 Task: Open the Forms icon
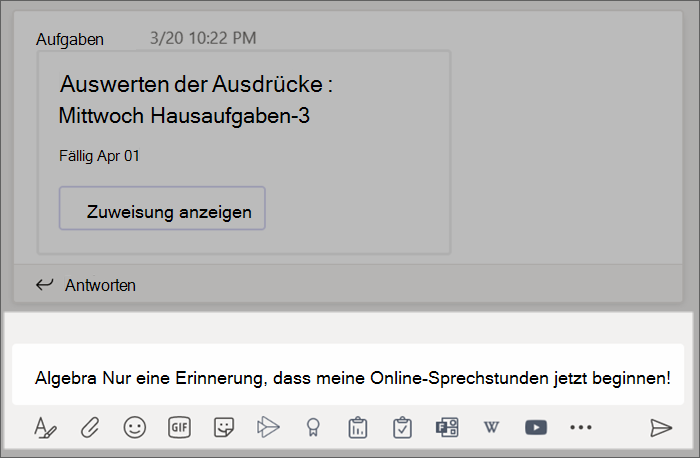447,428
